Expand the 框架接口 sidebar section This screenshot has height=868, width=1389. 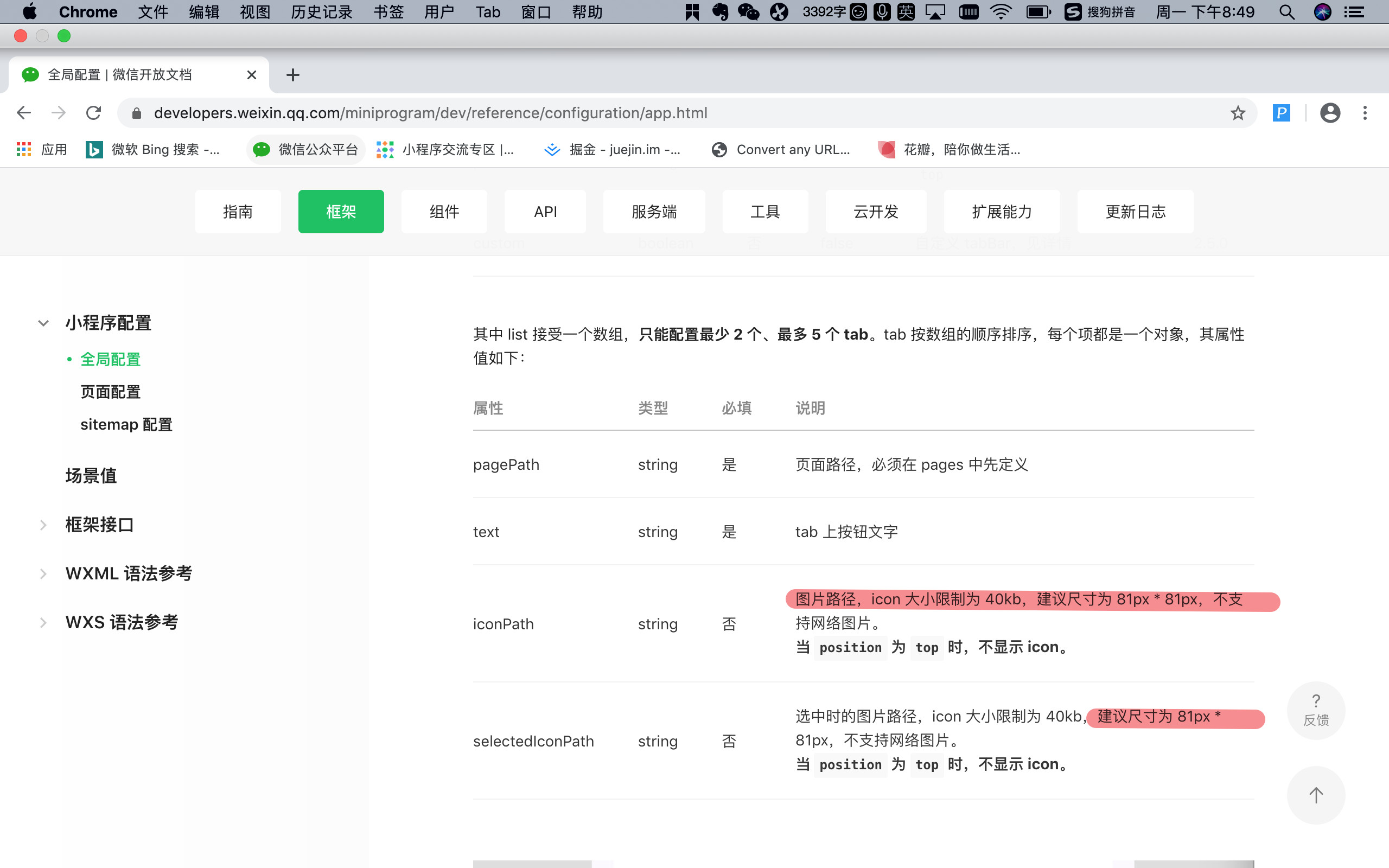(43, 525)
